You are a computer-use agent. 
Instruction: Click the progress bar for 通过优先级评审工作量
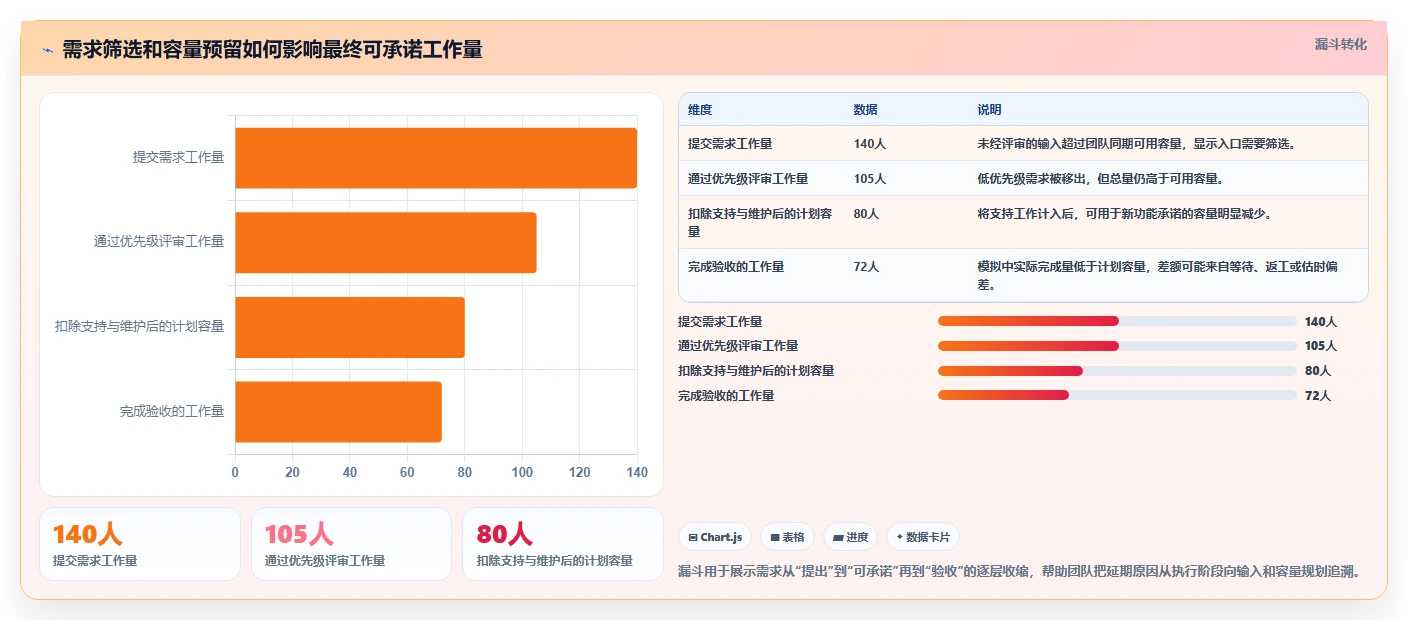tap(1117, 346)
